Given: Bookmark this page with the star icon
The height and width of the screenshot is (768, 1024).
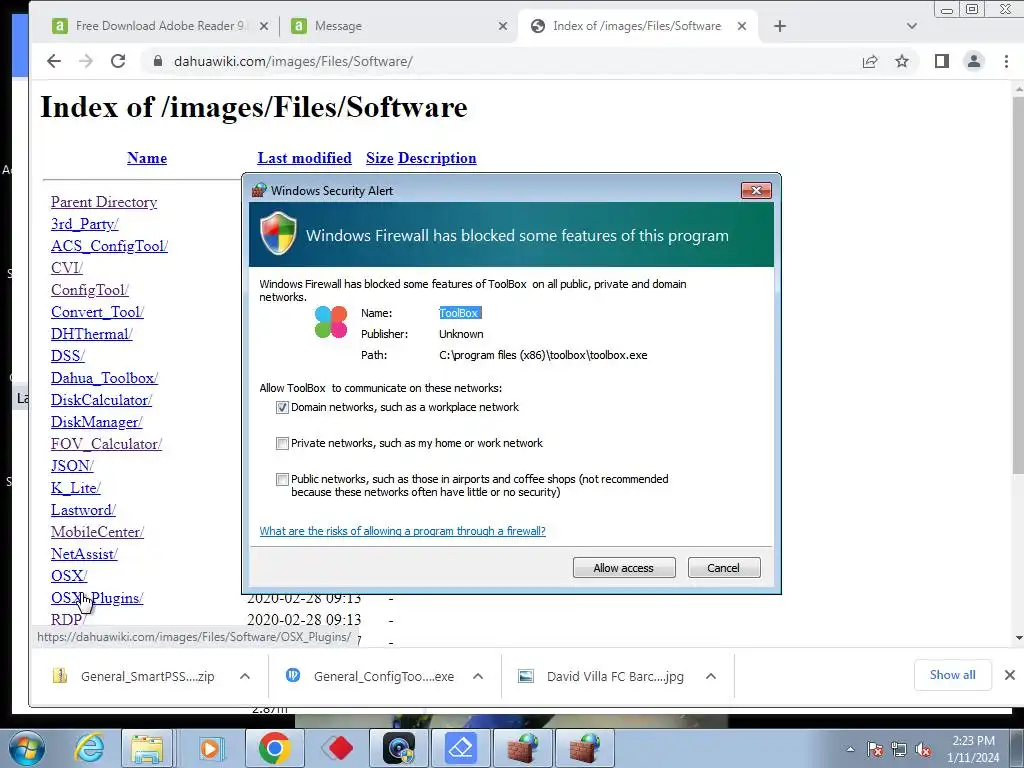Looking at the screenshot, I should click(902, 61).
